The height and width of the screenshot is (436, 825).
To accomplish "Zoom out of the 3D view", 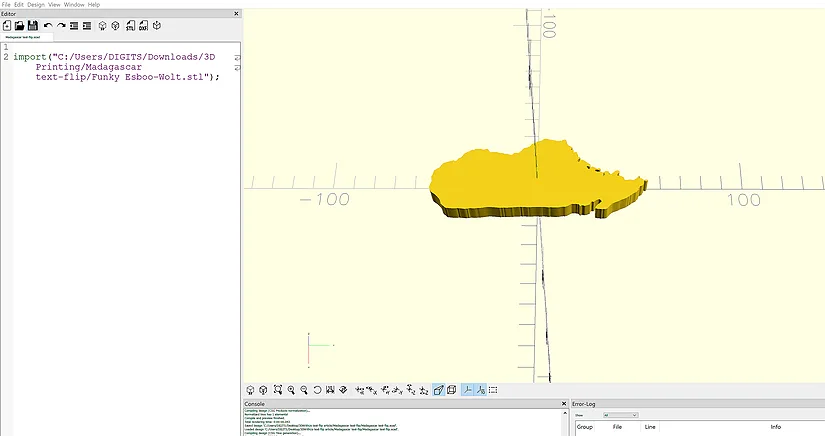I will coord(304,390).
